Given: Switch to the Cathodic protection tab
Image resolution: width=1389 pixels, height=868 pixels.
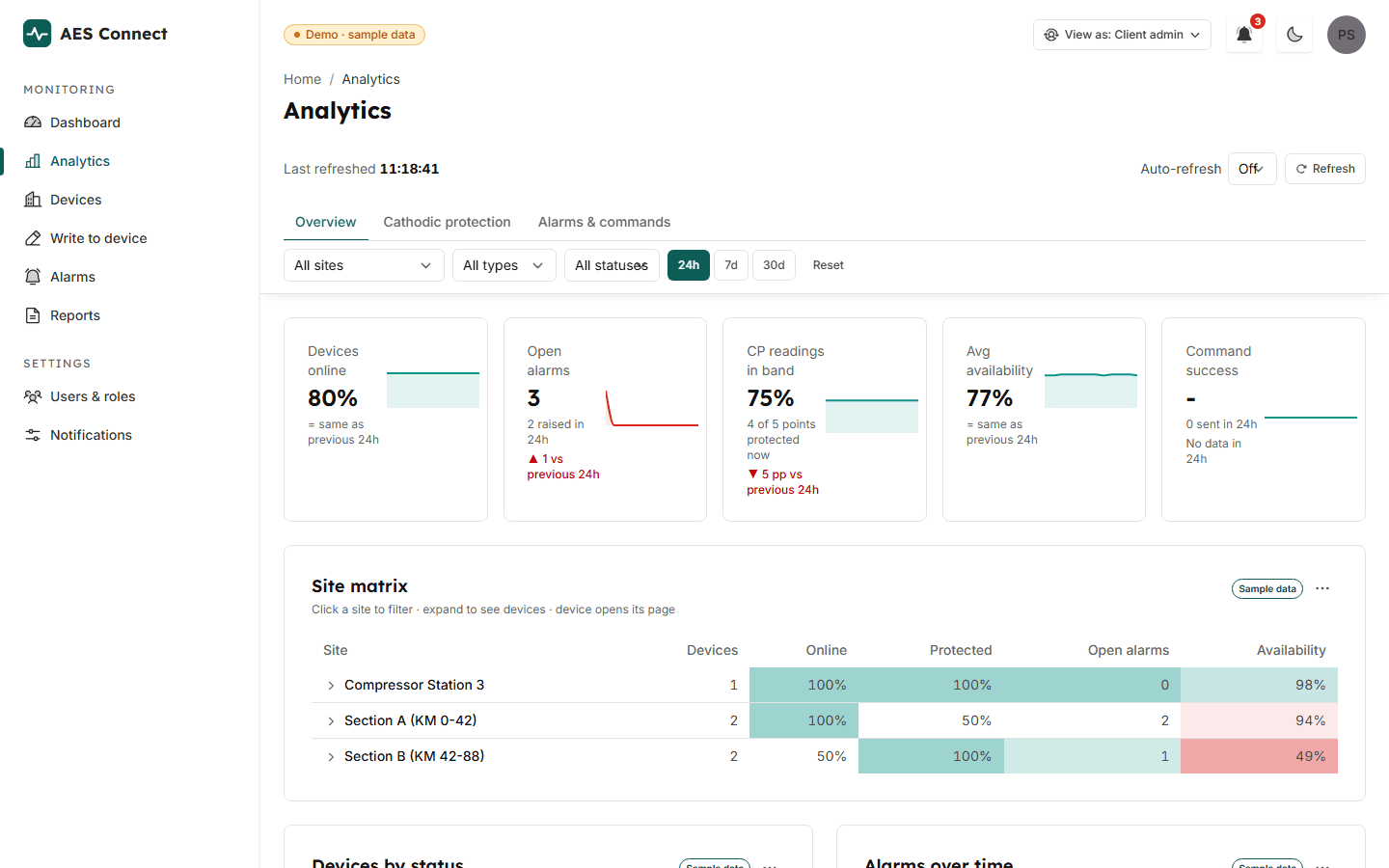Looking at the screenshot, I should click(x=448, y=222).
